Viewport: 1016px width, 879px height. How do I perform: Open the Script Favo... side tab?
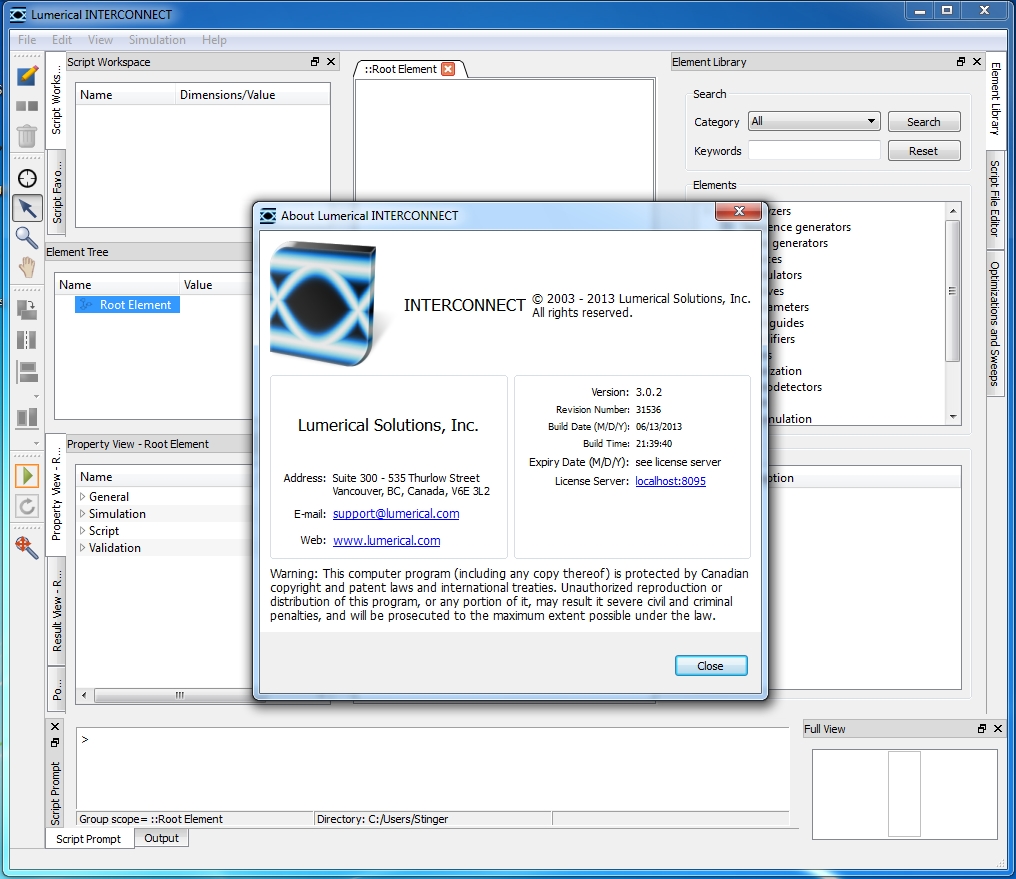pyautogui.click(x=57, y=192)
